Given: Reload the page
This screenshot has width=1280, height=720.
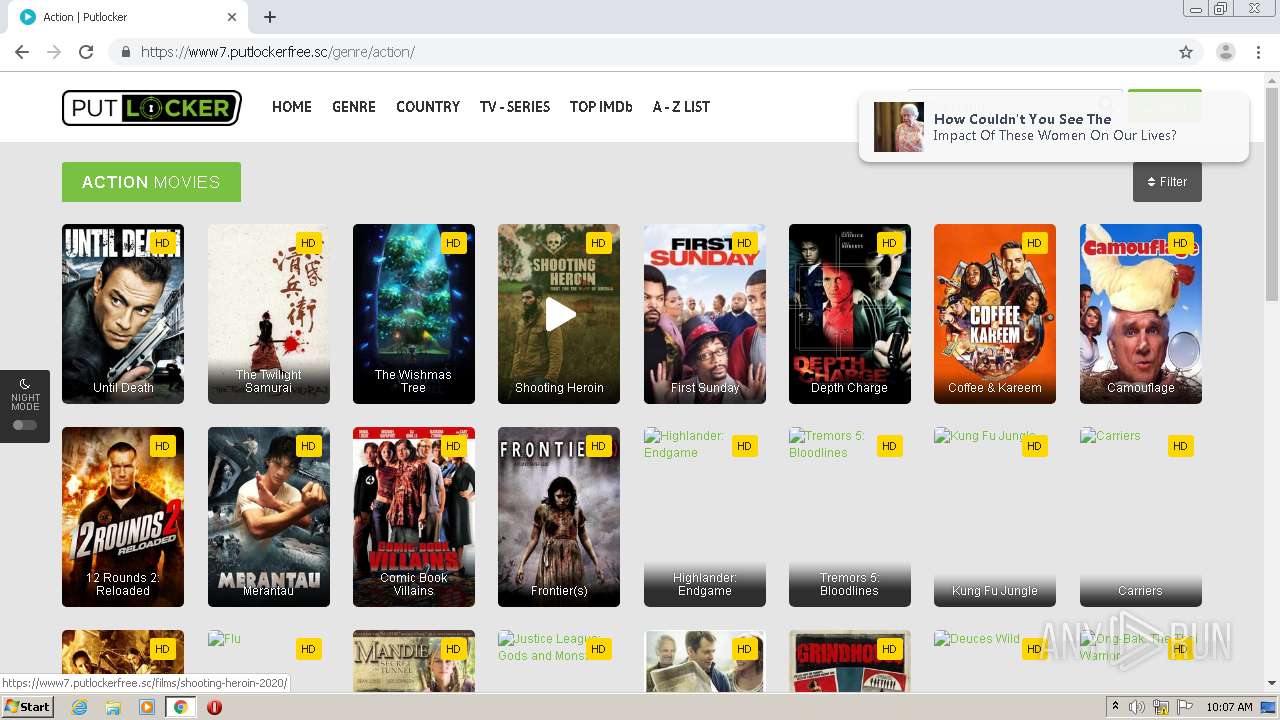Looking at the screenshot, I should [x=86, y=52].
